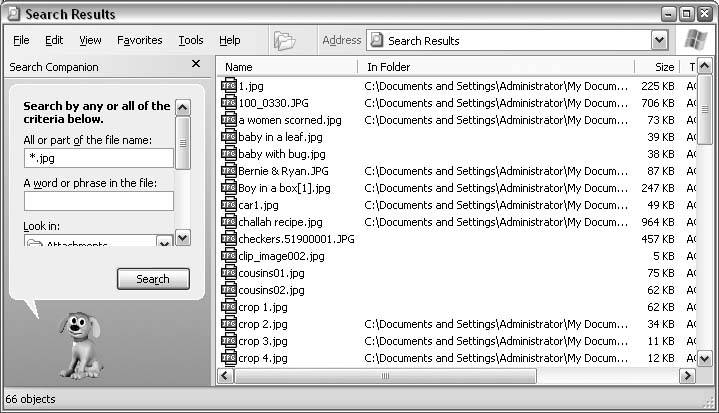
Task: Sort results by Name column header
Action: [287, 67]
